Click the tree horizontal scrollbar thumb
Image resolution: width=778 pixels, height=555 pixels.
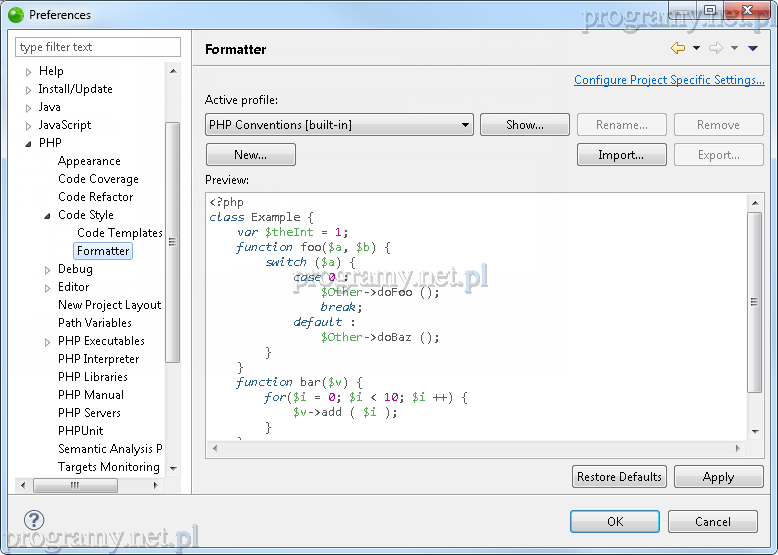74,485
